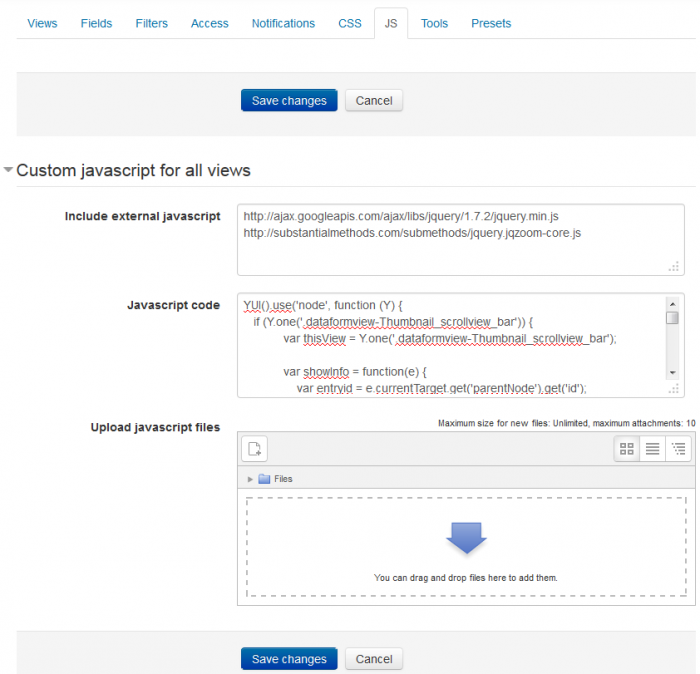Image resolution: width=700 pixels, height=674 pixels.
Task: Go to the Notifications tab
Action: click(283, 23)
